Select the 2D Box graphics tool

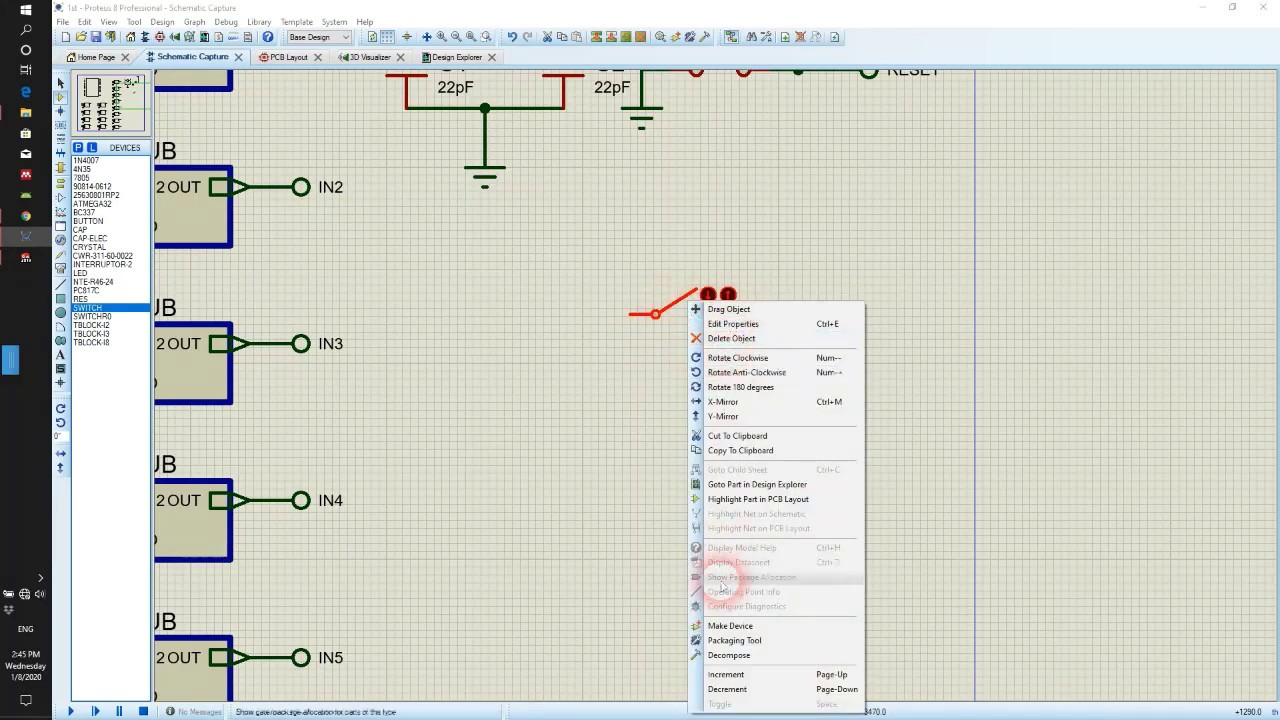(x=61, y=299)
